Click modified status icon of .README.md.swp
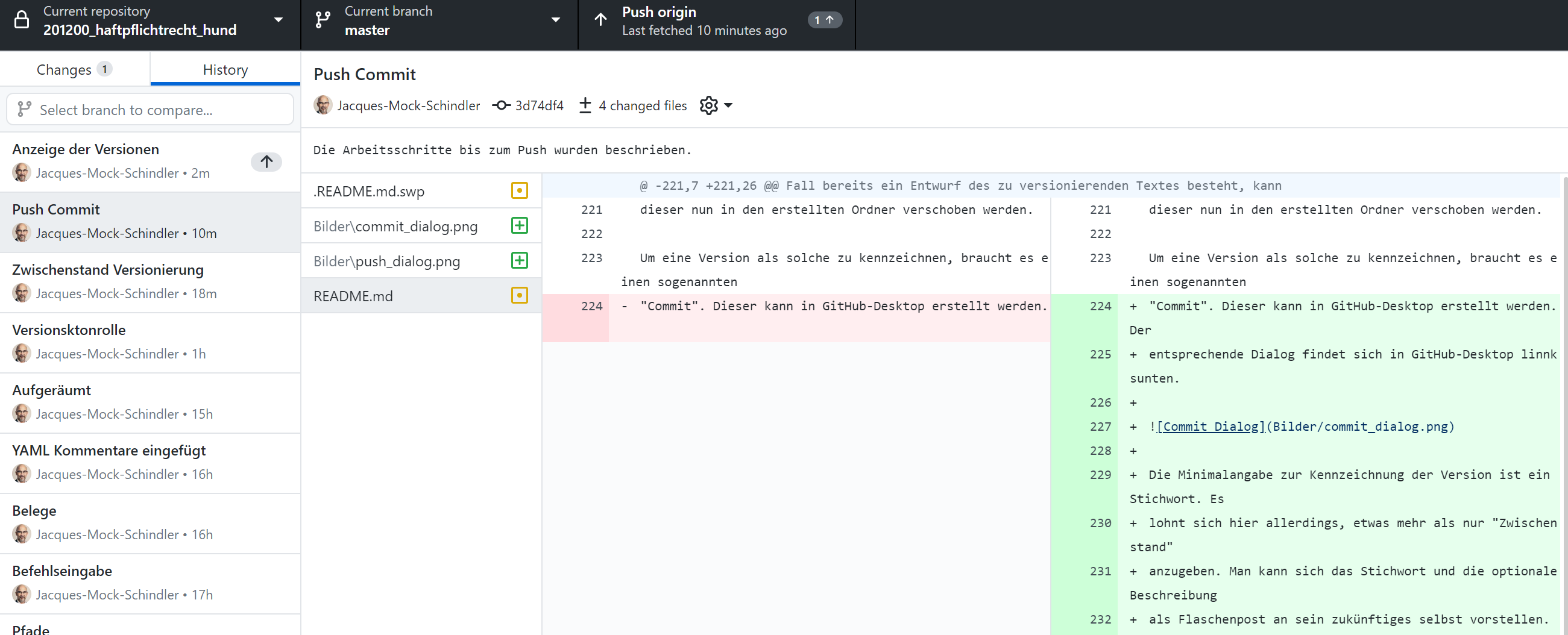 pos(519,190)
